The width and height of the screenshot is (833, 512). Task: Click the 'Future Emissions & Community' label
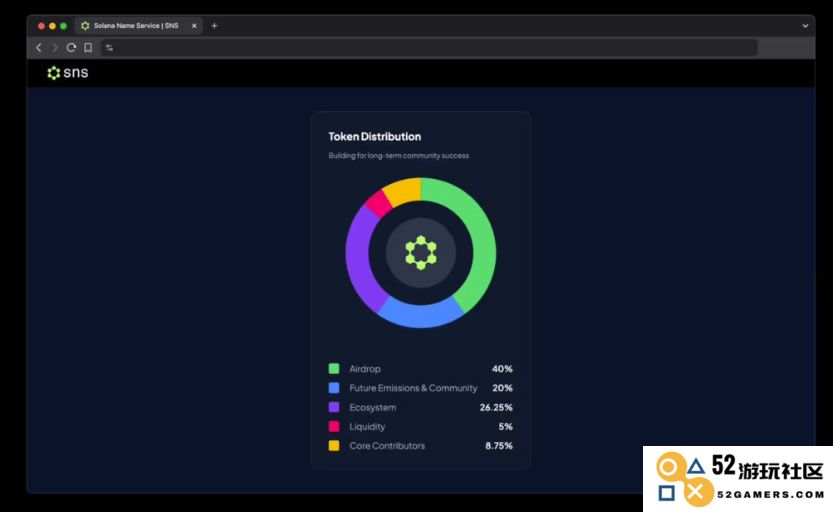(x=413, y=388)
